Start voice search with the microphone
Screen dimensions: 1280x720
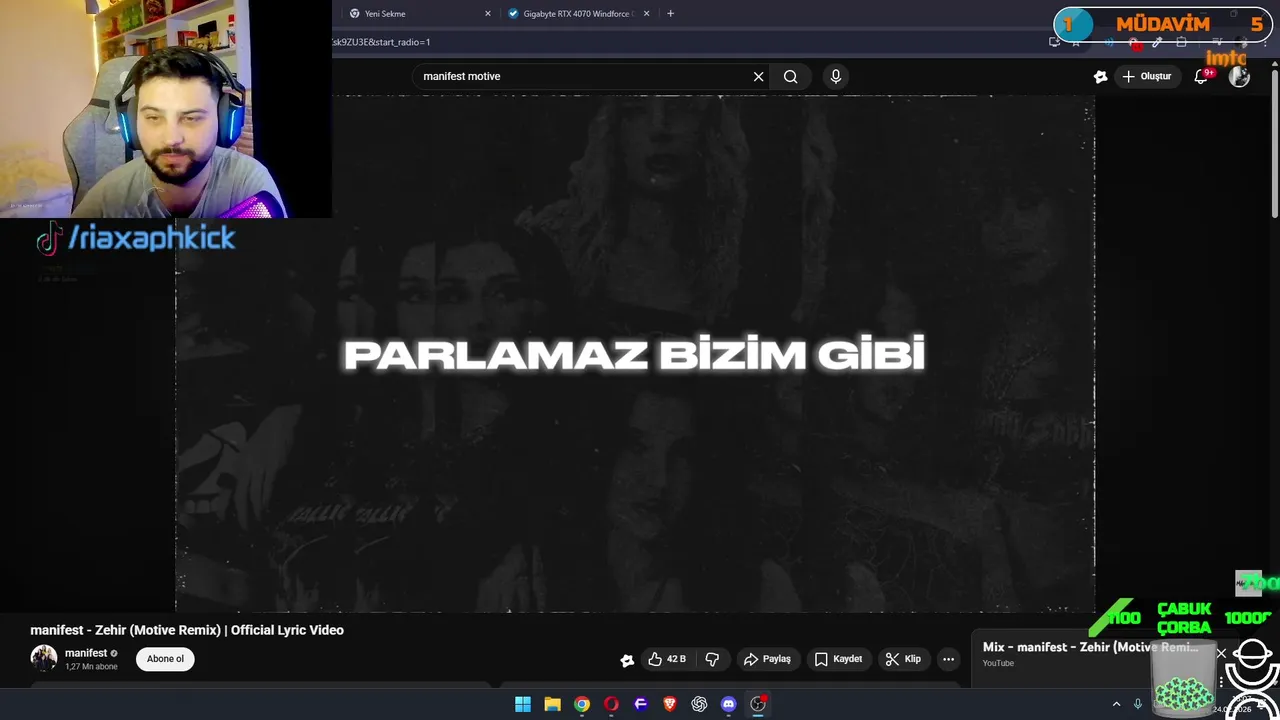[x=836, y=76]
